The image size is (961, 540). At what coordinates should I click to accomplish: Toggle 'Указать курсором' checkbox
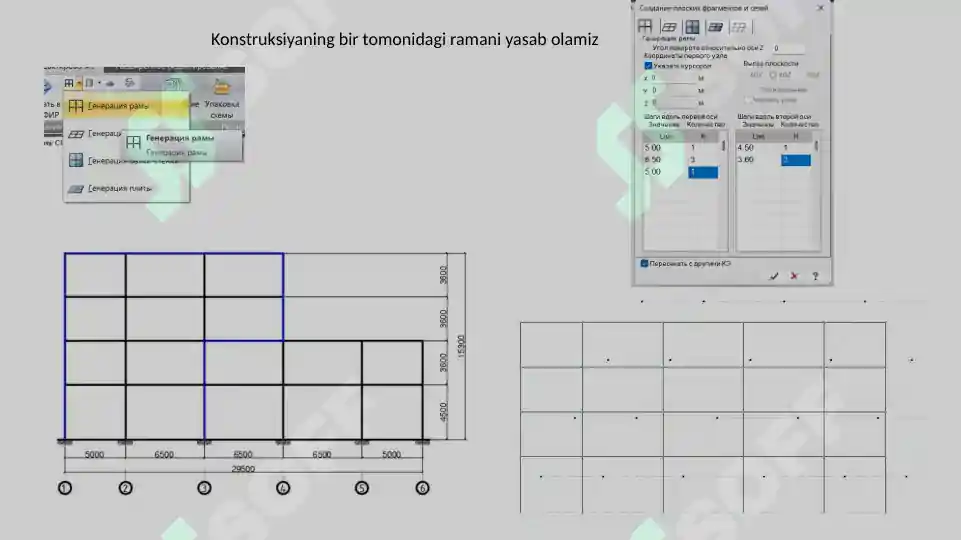[x=648, y=66]
